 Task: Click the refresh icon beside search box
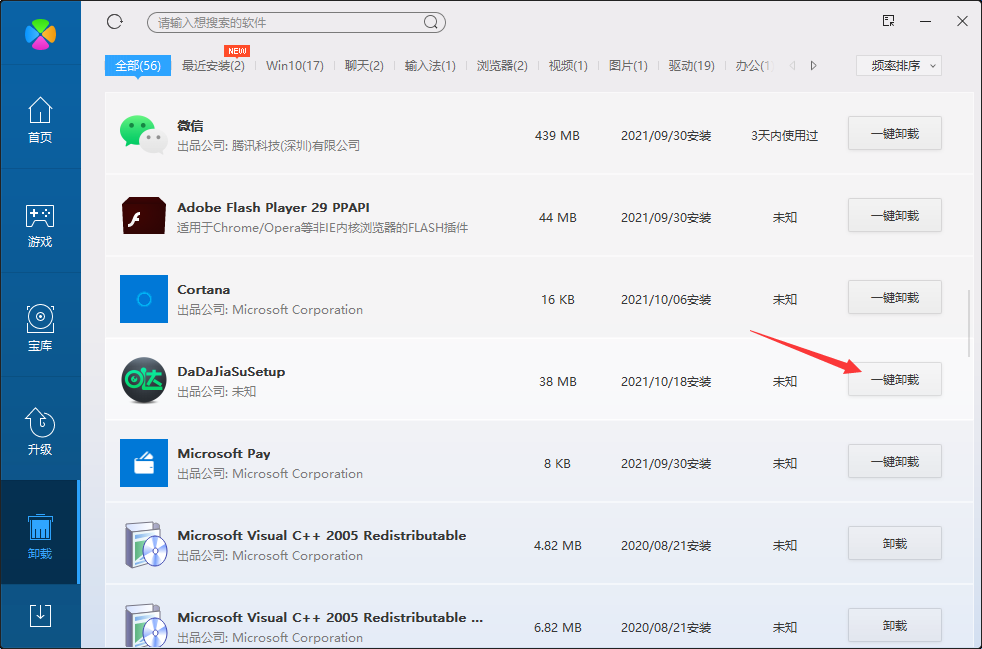pos(115,22)
